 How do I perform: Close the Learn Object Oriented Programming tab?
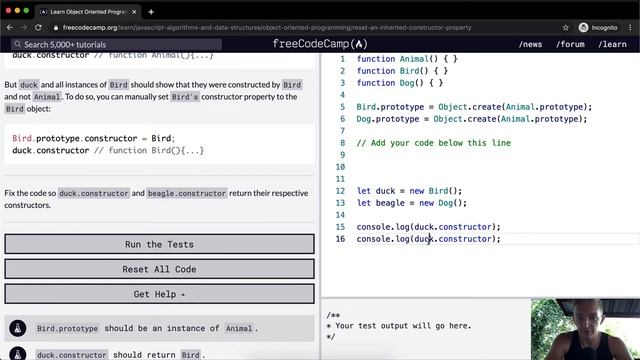coord(134,12)
